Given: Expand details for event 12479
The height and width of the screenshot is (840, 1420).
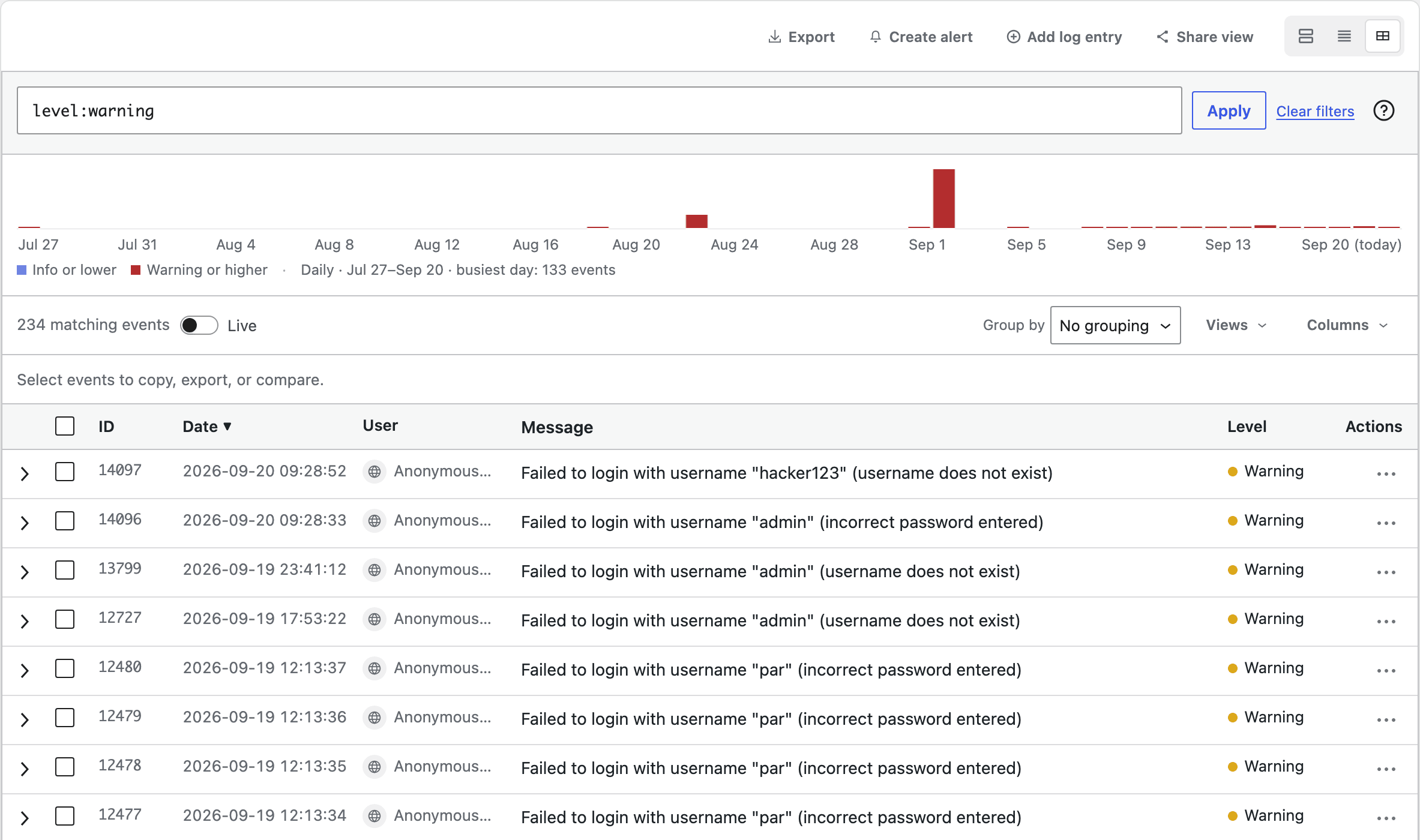Looking at the screenshot, I should coord(25,720).
